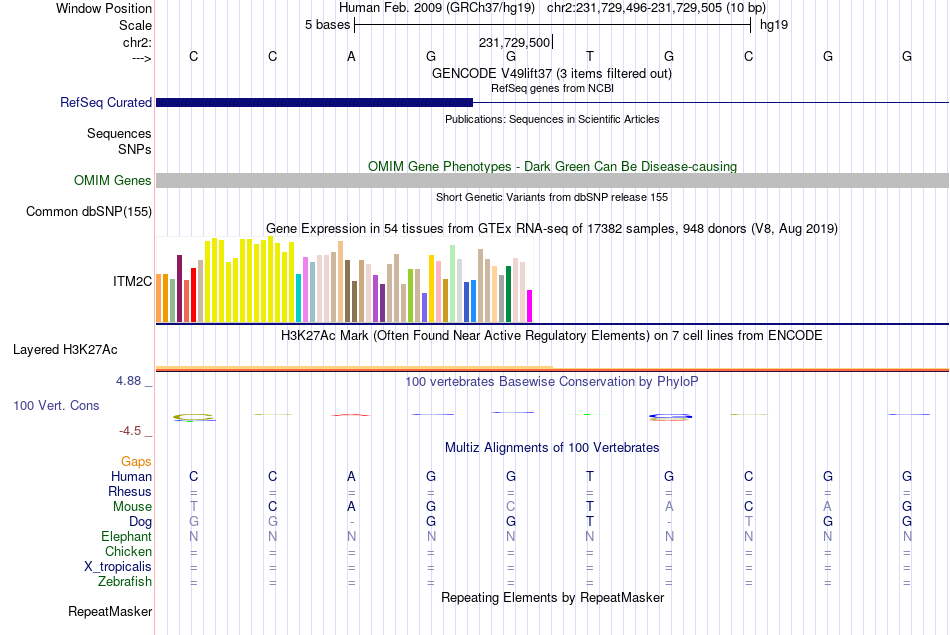Select the Elephant species row label
The height and width of the screenshot is (635, 950).
click(x=126, y=536)
